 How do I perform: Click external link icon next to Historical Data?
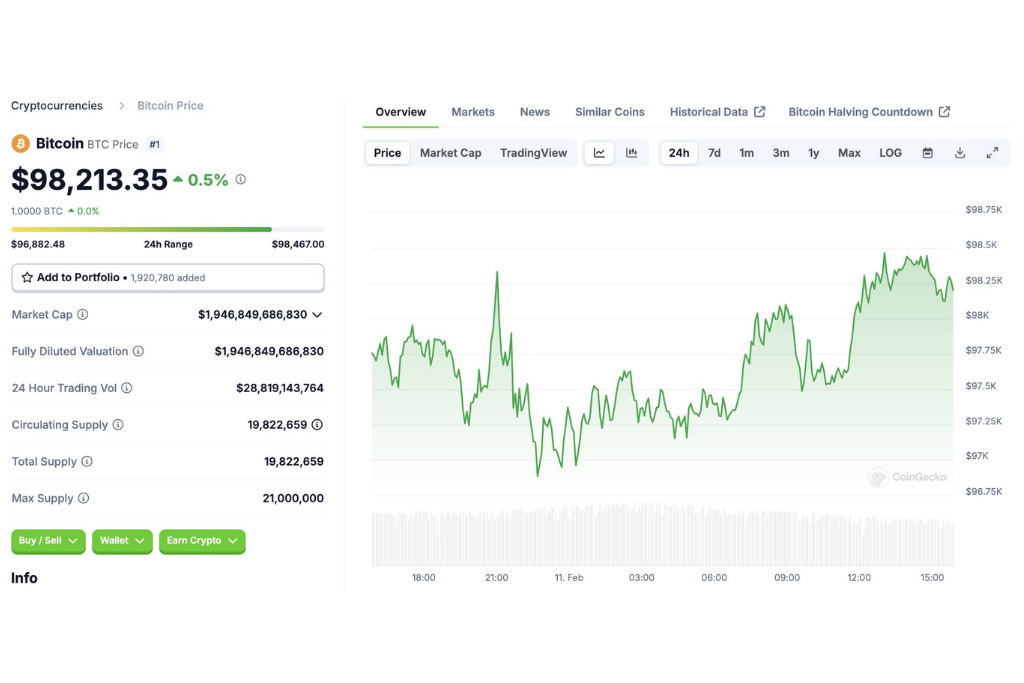pos(760,112)
